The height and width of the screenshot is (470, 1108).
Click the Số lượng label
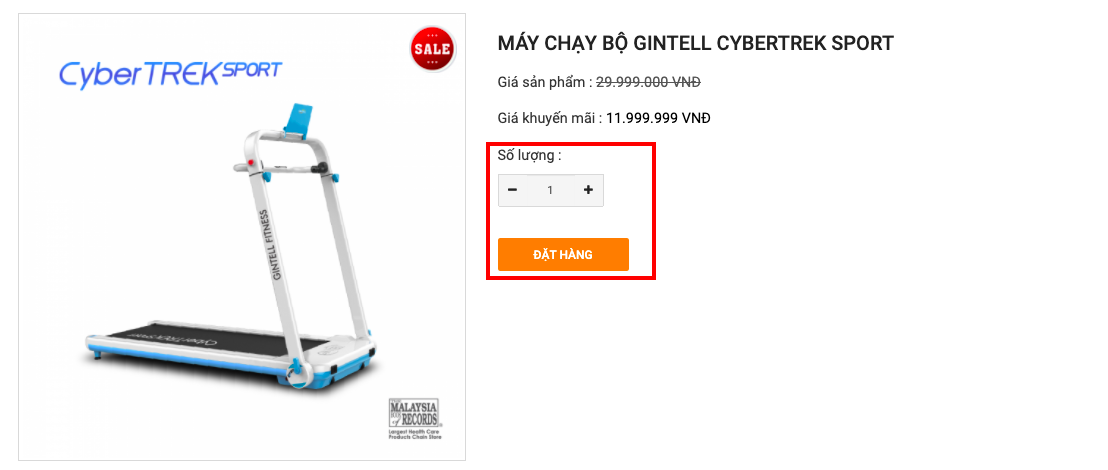pyautogui.click(x=529, y=155)
